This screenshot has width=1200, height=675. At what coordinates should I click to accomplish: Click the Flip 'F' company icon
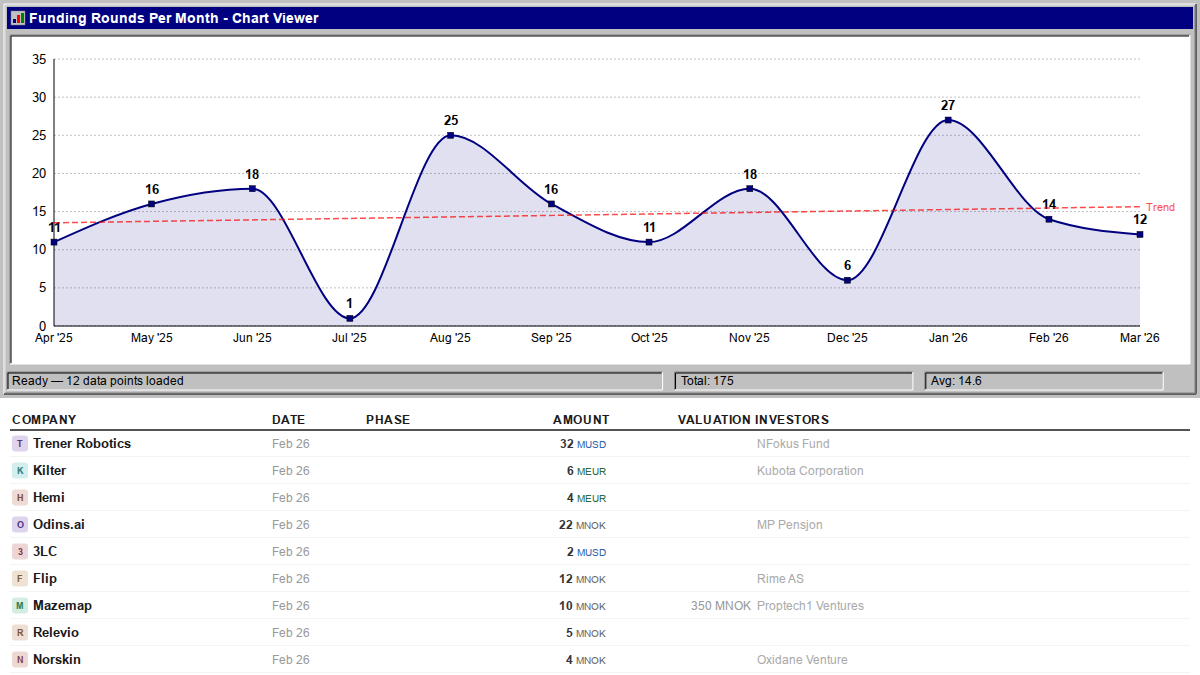click(x=20, y=579)
